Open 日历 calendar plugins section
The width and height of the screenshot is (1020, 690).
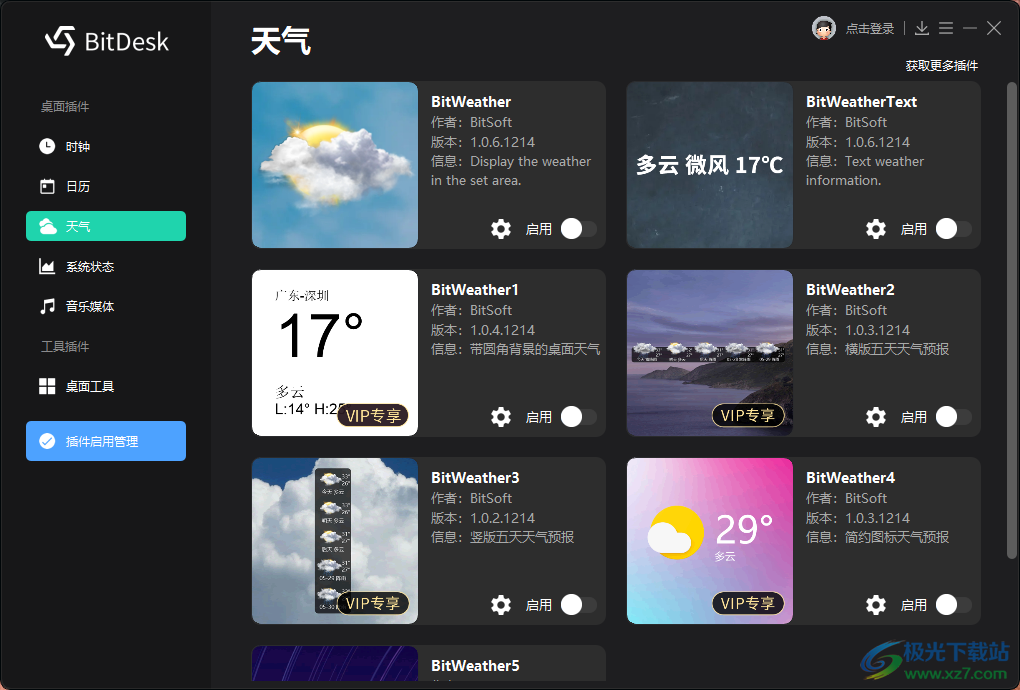106,187
